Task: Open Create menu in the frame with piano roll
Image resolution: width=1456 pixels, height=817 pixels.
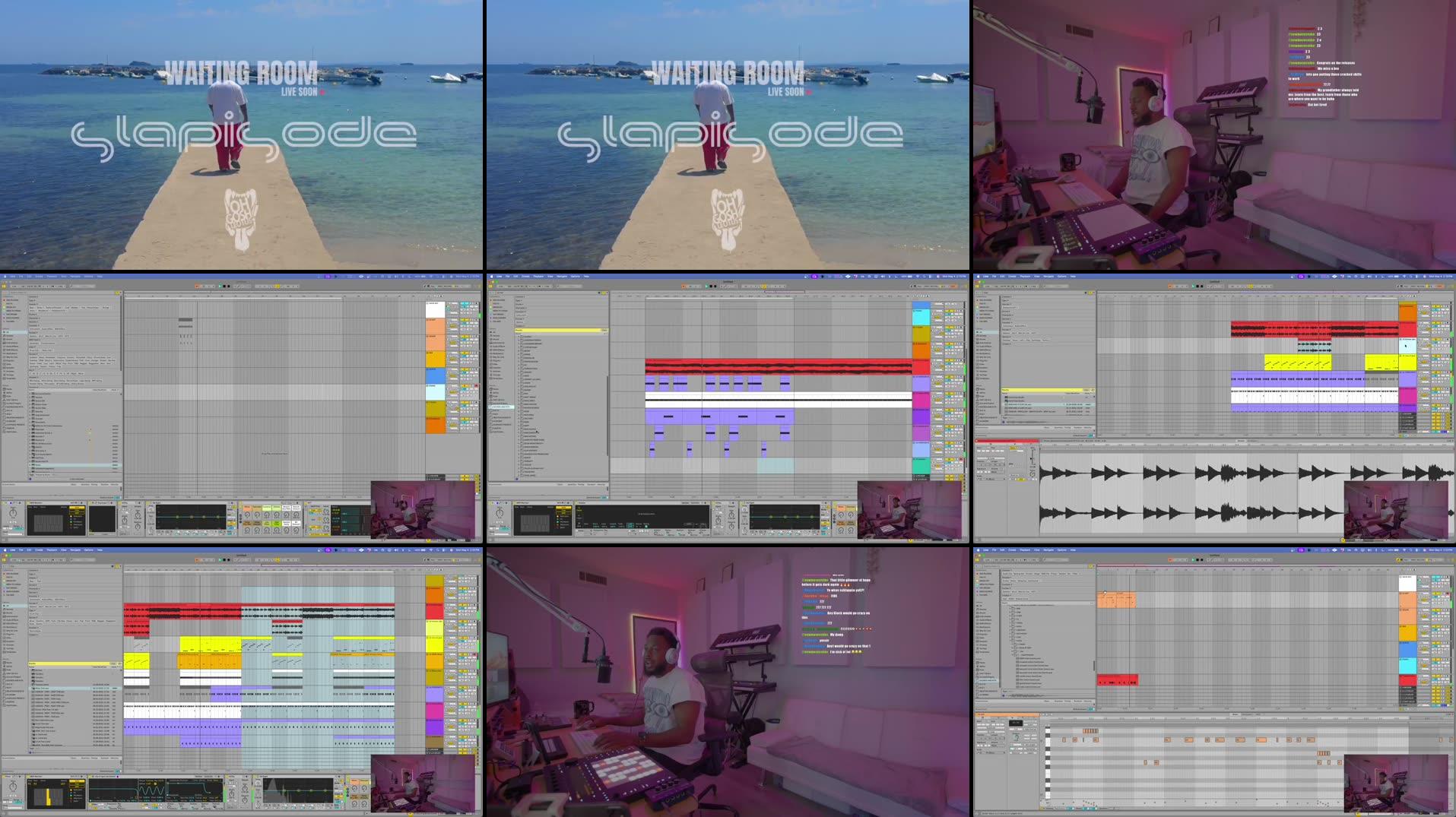Action: [1012, 549]
